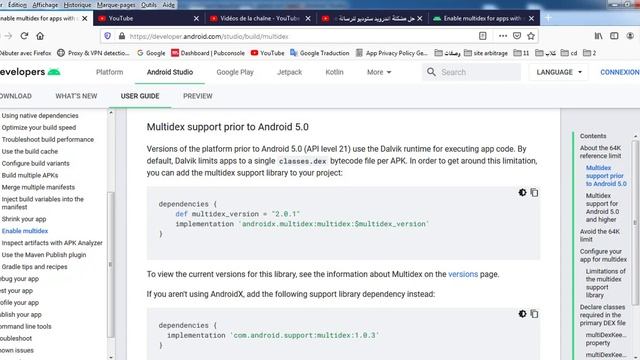Copy first dependencies code sample
This screenshot has height=360, width=640.
click(534, 192)
